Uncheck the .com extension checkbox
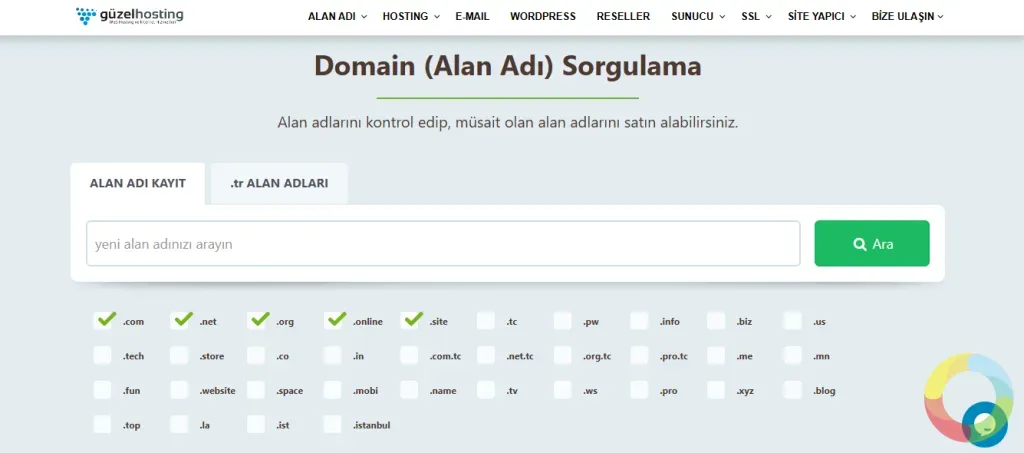Image resolution: width=1024 pixels, height=453 pixels. [x=103, y=321]
